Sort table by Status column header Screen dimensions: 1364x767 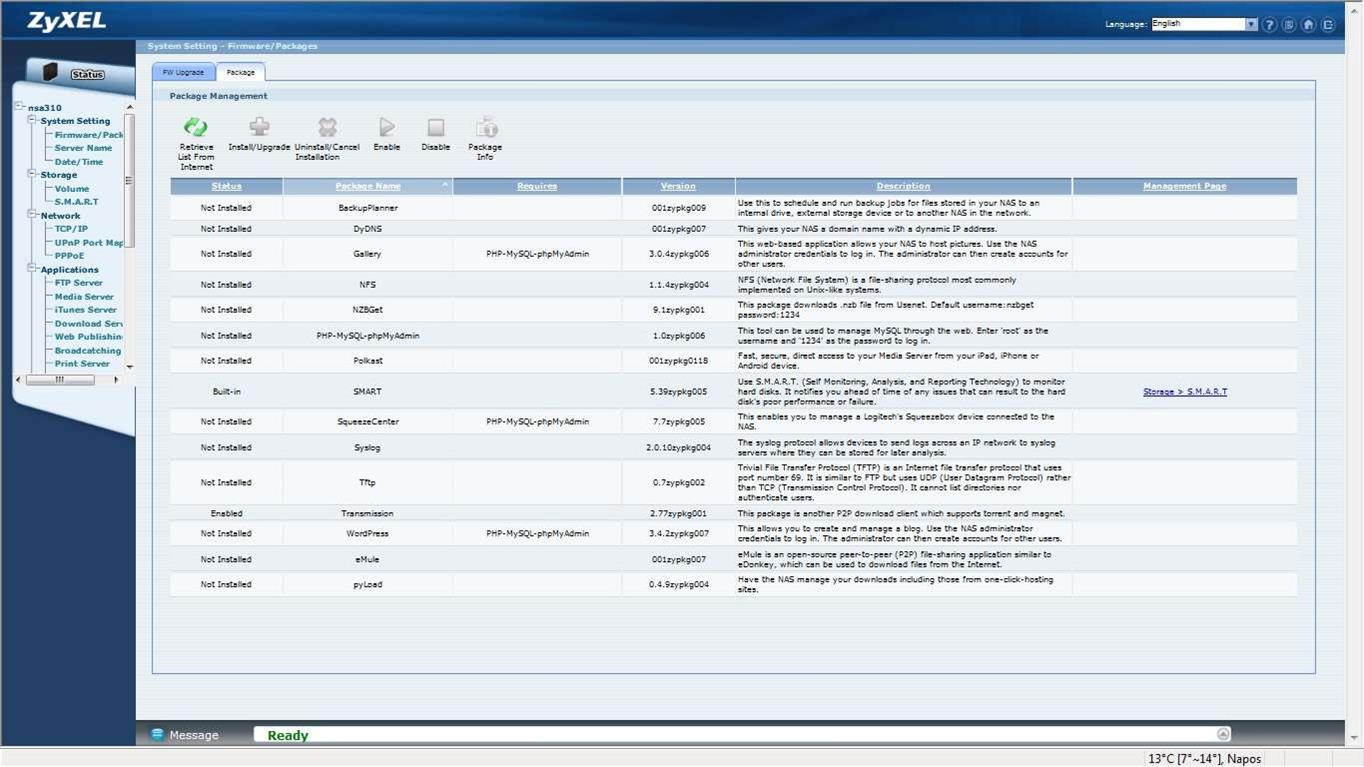pyautogui.click(x=226, y=186)
